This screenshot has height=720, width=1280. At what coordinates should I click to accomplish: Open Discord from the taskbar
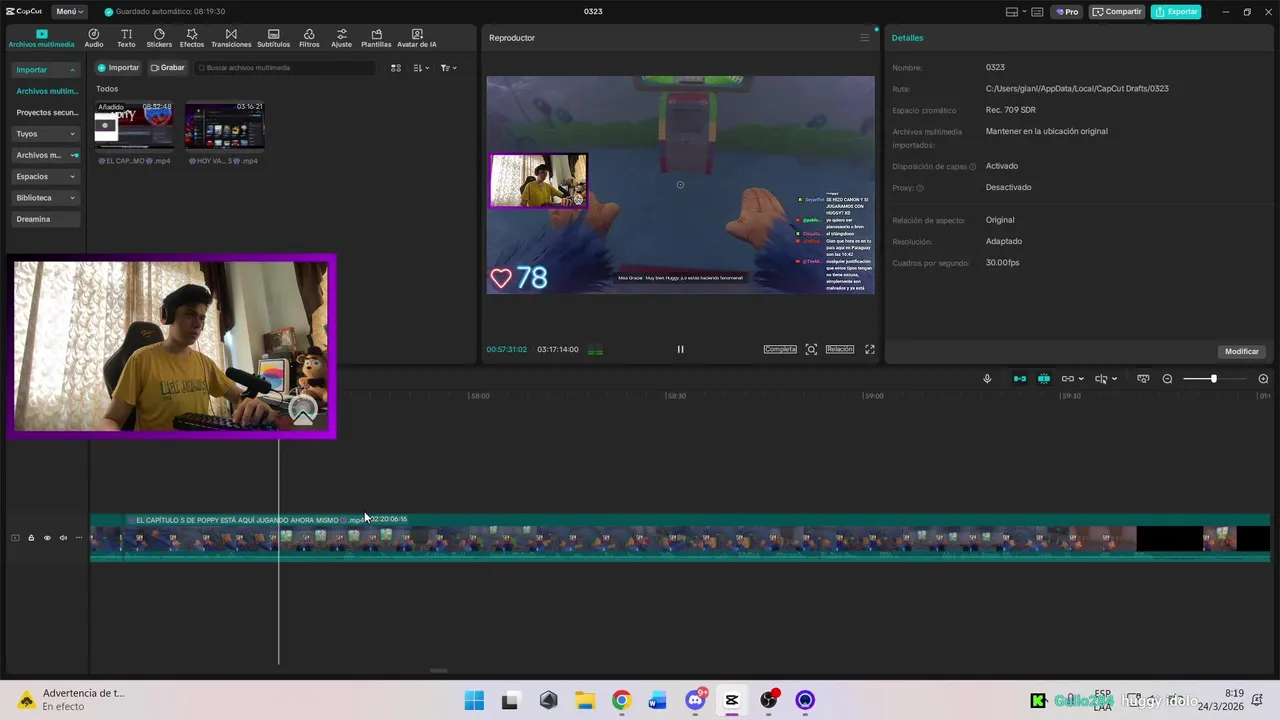pyautogui.click(x=695, y=700)
